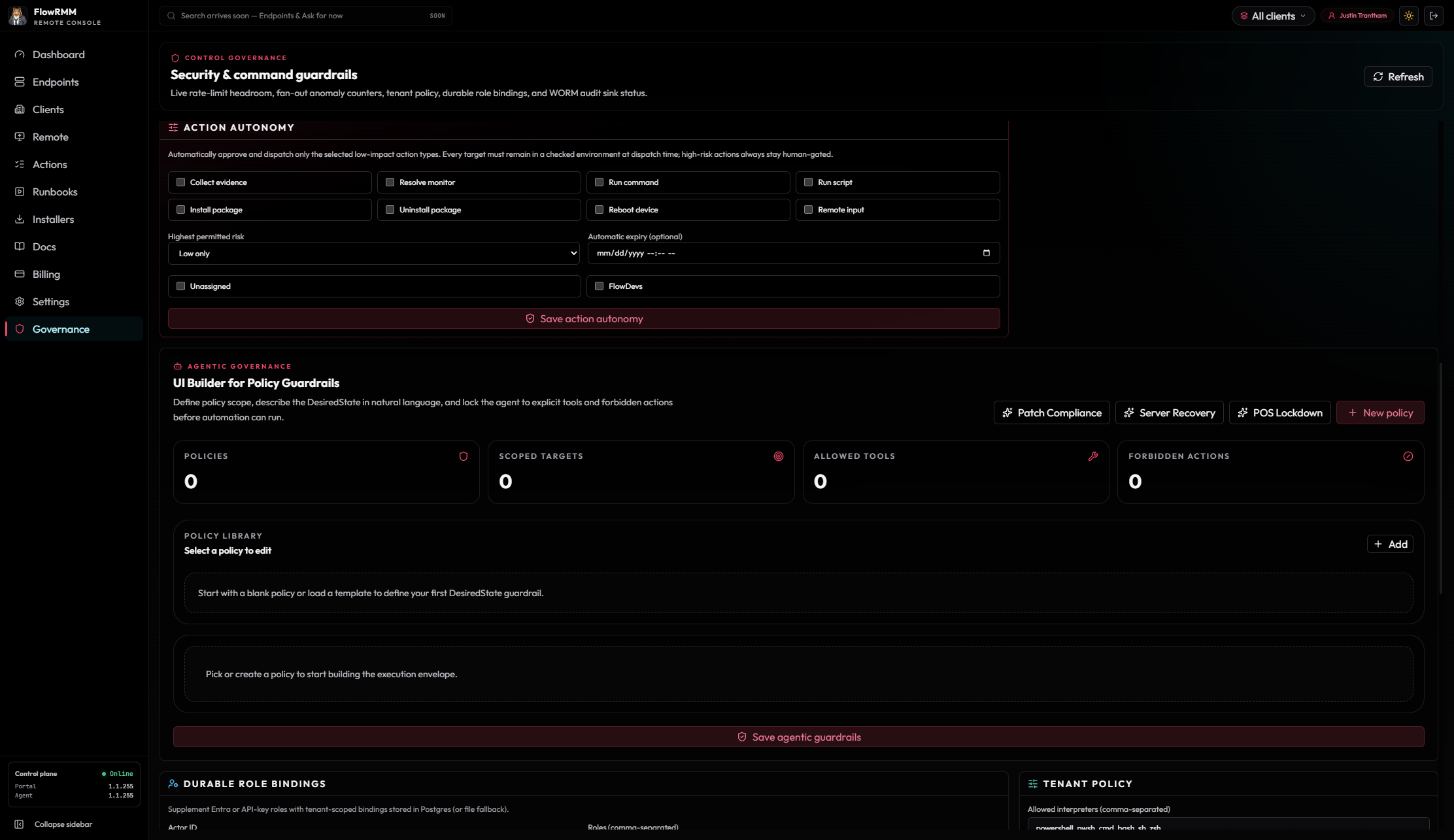Click the Remote screen icon
The image size is (1454, 840).
[20, 137]
